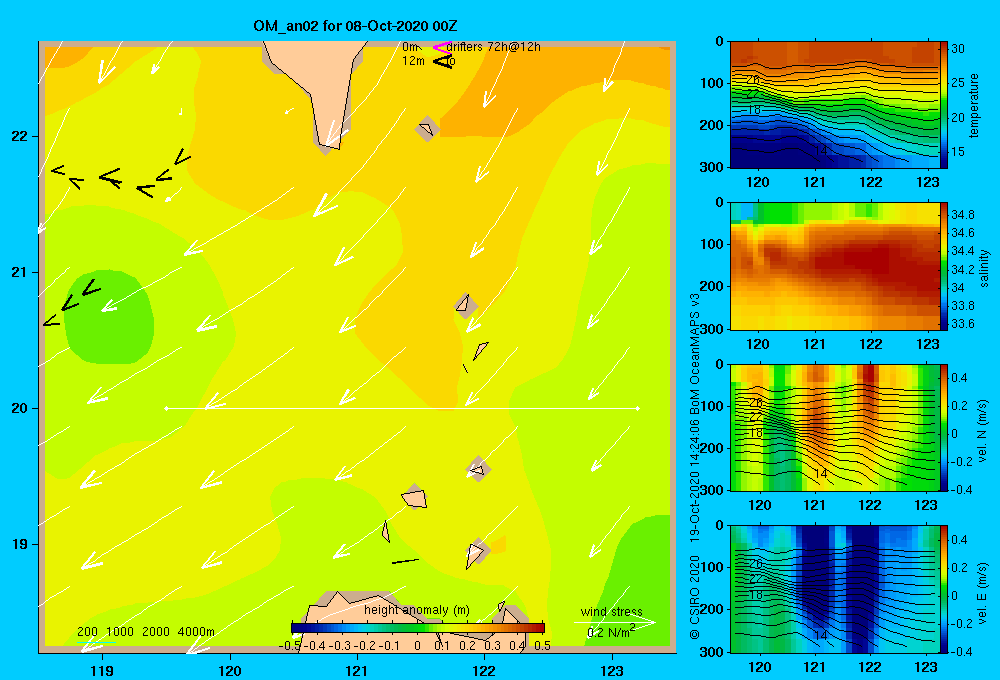The height and width of the screenshot is (680, 1000).
Task: Click the '4000m' depth legend entry
Action: (196, 632)
